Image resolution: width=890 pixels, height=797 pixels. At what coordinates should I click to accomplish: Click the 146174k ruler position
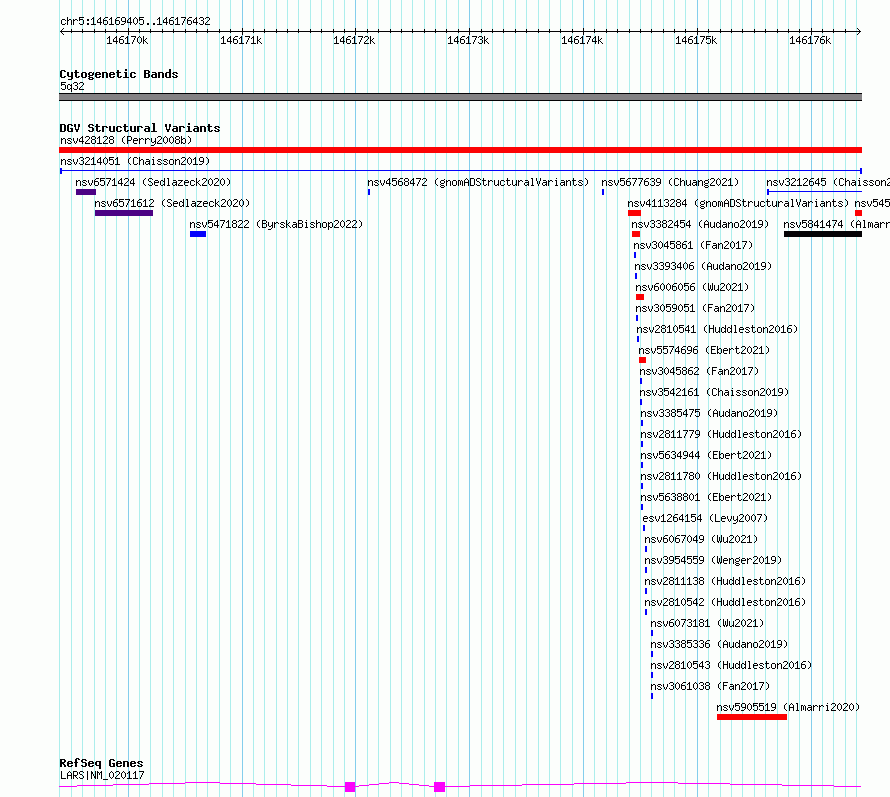point(582,40)
